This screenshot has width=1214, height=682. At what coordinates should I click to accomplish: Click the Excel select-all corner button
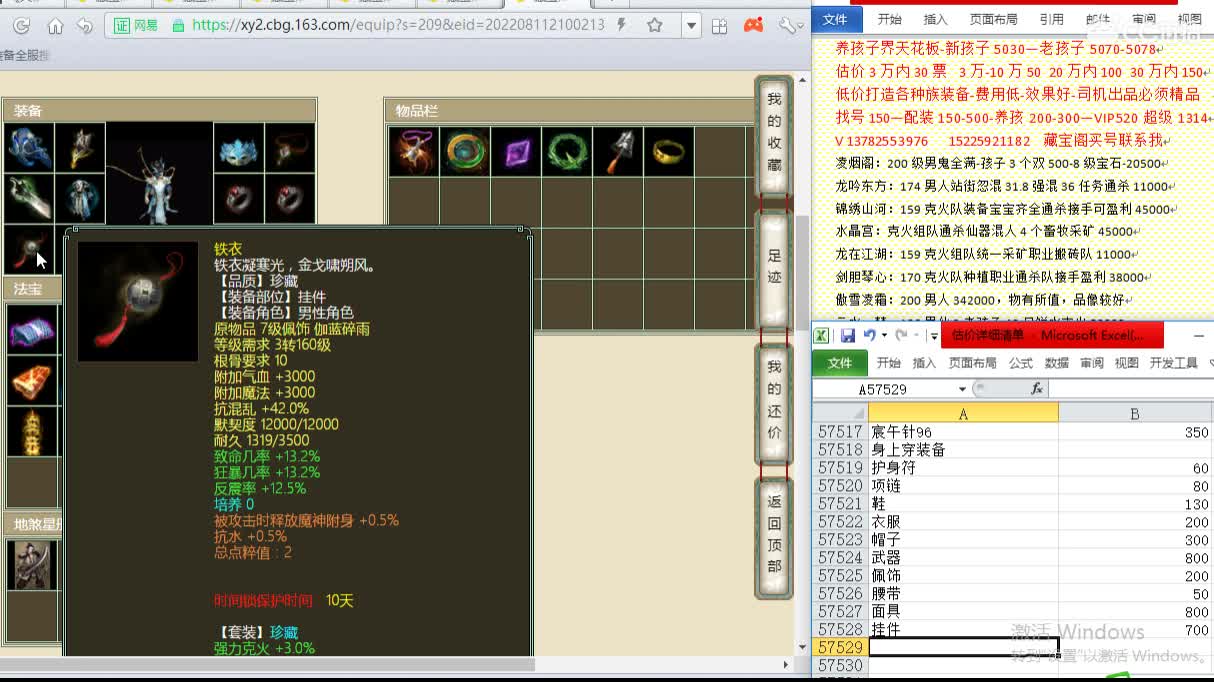click(x=840, y=413)
